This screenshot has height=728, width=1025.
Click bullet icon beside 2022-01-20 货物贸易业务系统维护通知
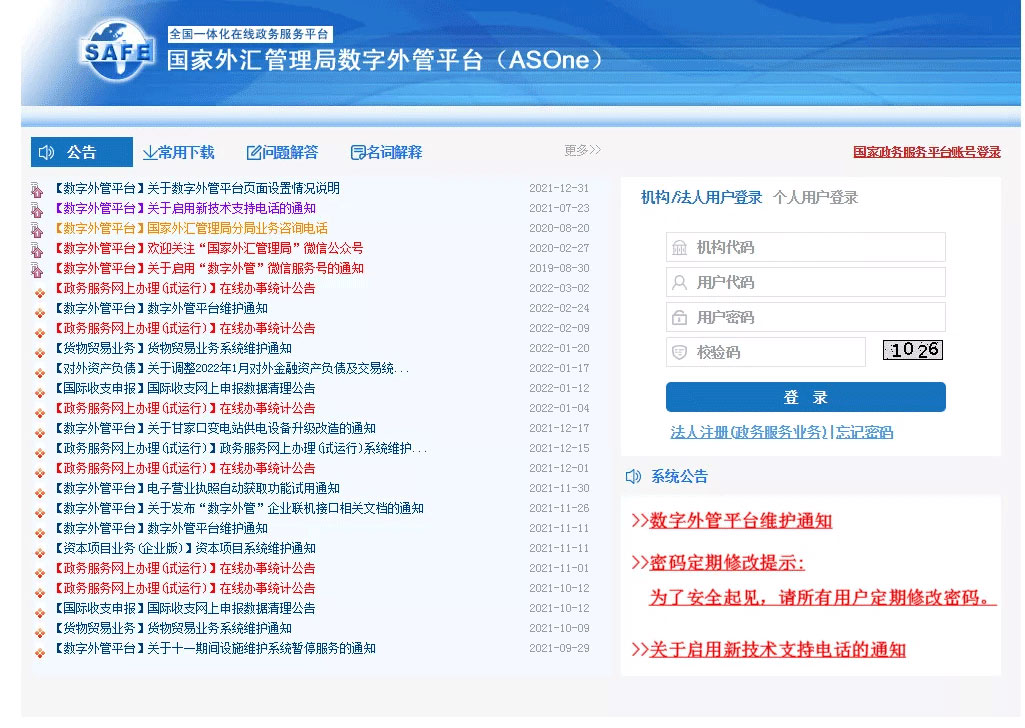pos(40,353)
